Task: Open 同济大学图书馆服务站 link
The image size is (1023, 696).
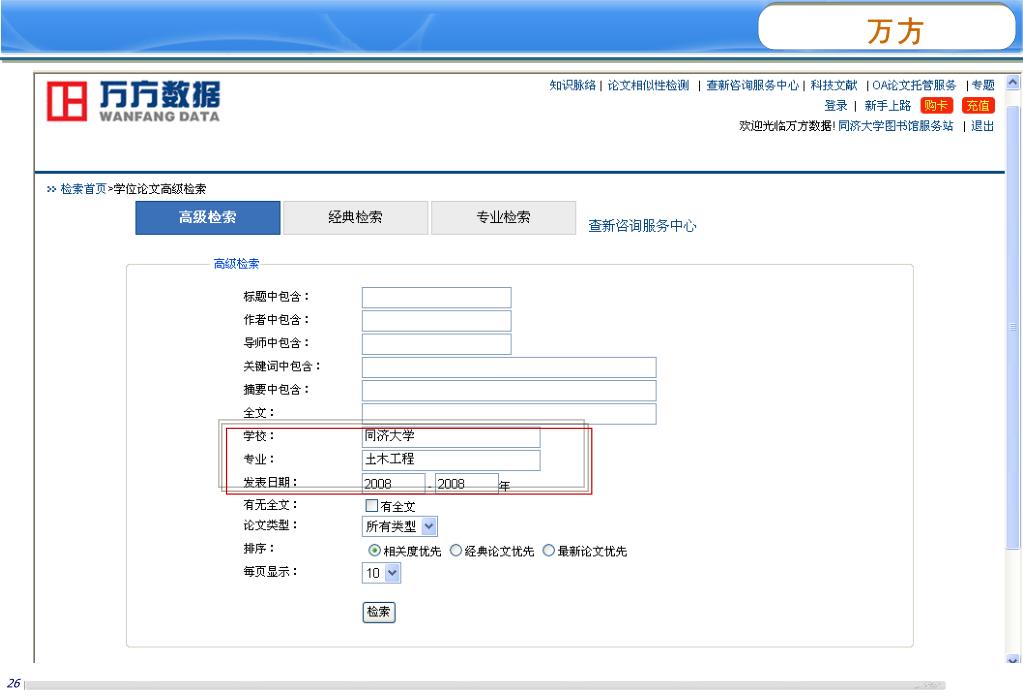Action: coord(895,126)
